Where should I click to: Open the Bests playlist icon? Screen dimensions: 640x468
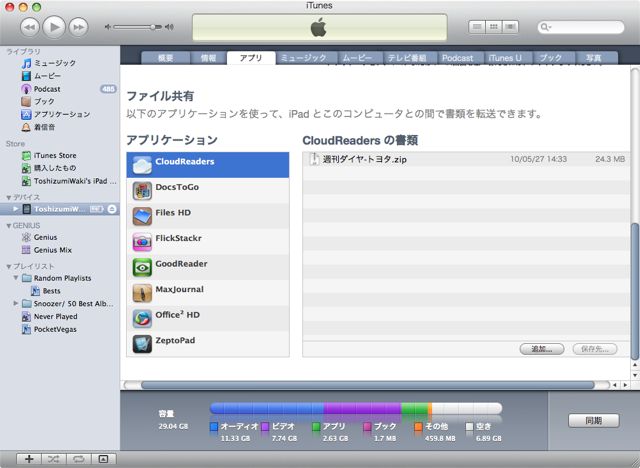click(x=36, y=291)
